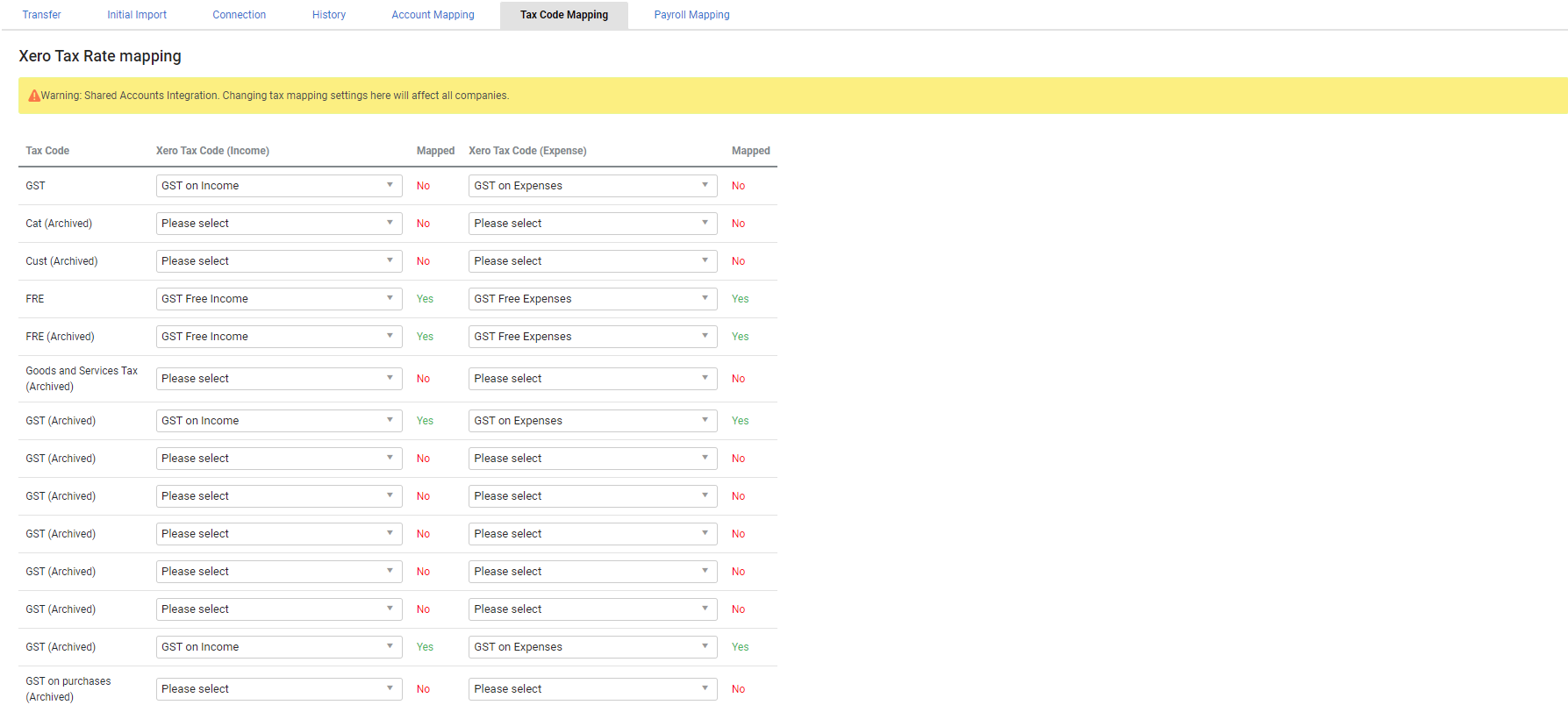Click the Cust (Archived) tax code label
The width and height of the screenshot is (1568, 712).
coord(61,261)
